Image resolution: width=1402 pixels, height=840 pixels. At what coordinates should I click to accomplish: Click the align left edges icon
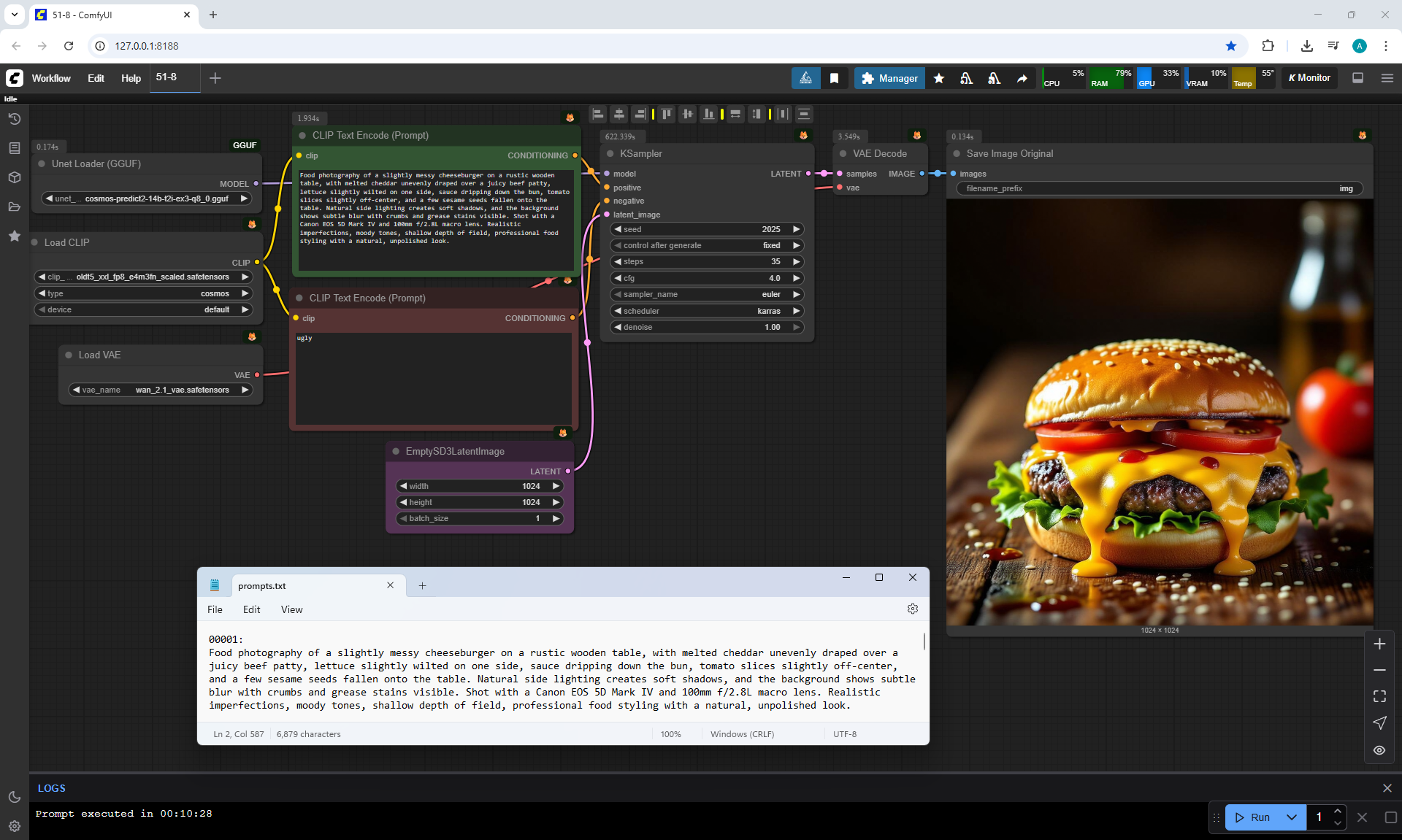click(x=598, y=114)
